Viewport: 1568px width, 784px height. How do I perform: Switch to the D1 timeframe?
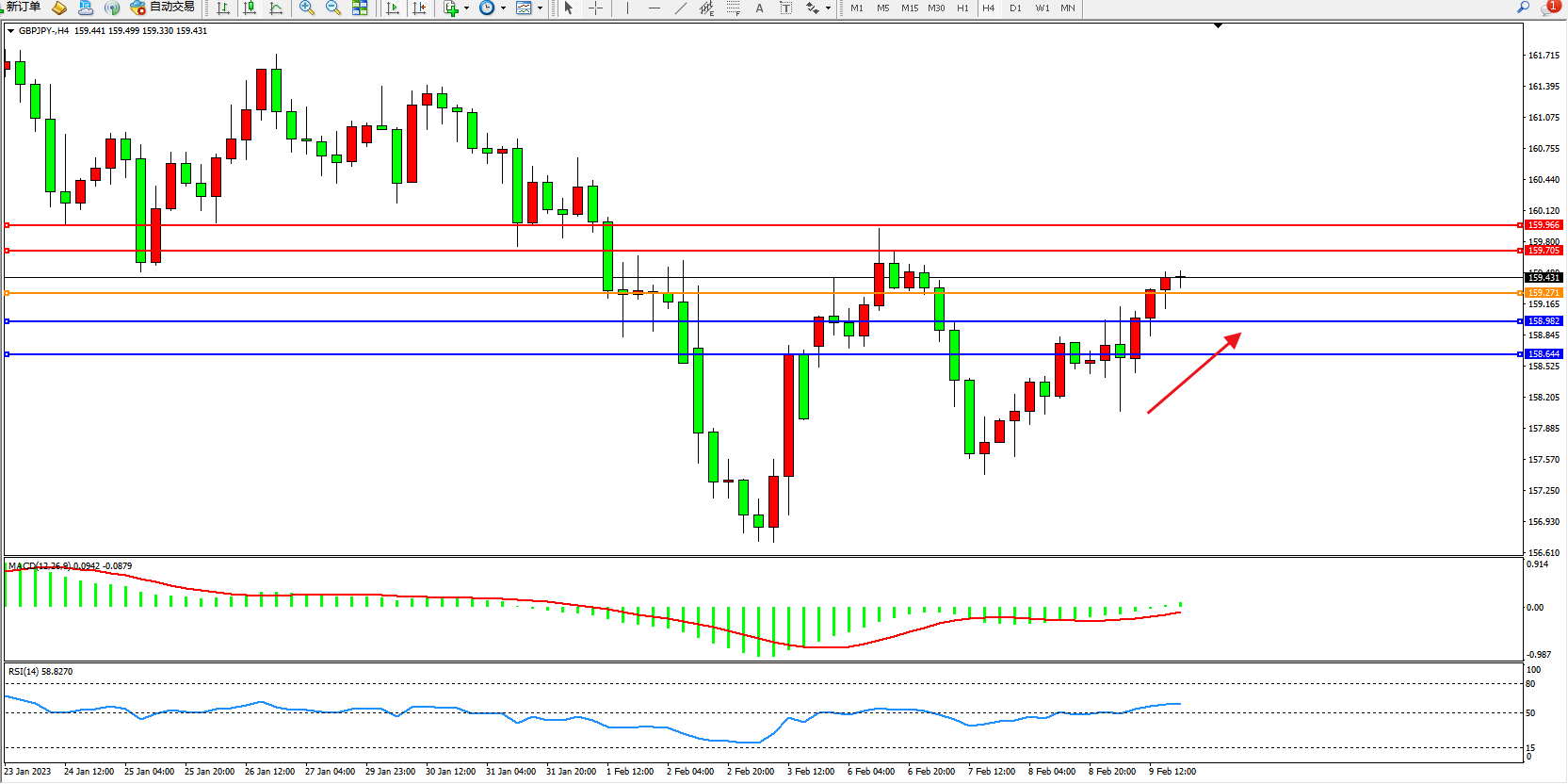1015,8
